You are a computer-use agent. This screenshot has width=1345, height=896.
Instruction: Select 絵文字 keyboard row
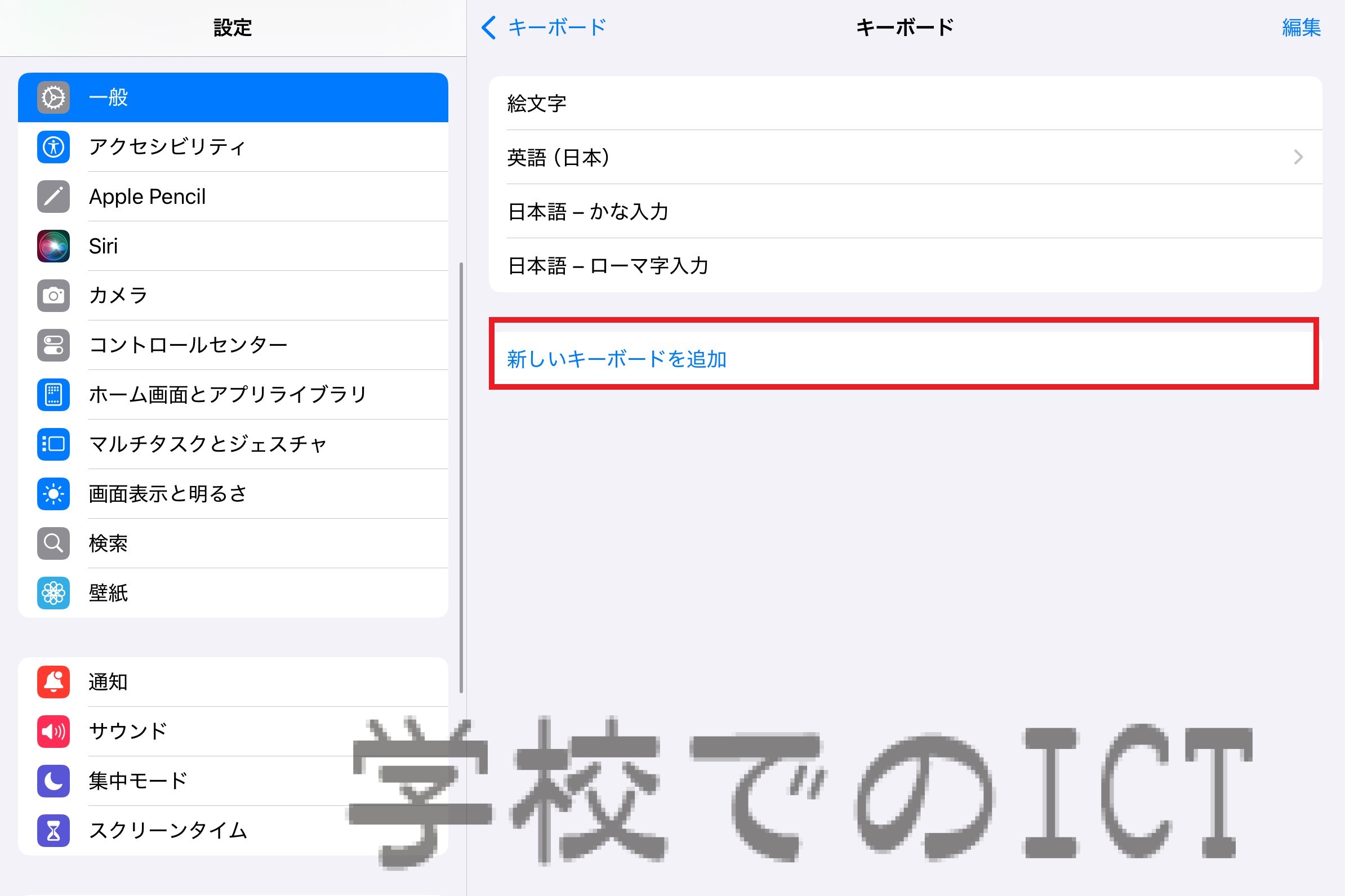tap(906, 104)
